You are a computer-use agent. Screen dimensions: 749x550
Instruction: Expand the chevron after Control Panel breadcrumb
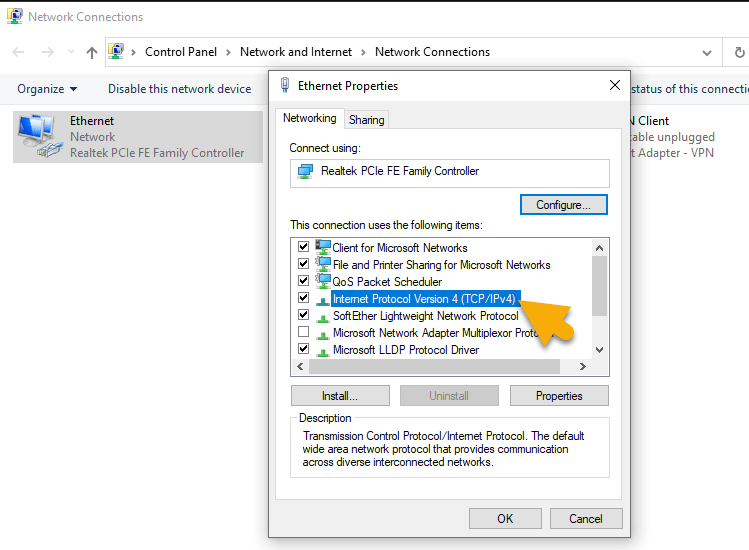pos(228,52)
